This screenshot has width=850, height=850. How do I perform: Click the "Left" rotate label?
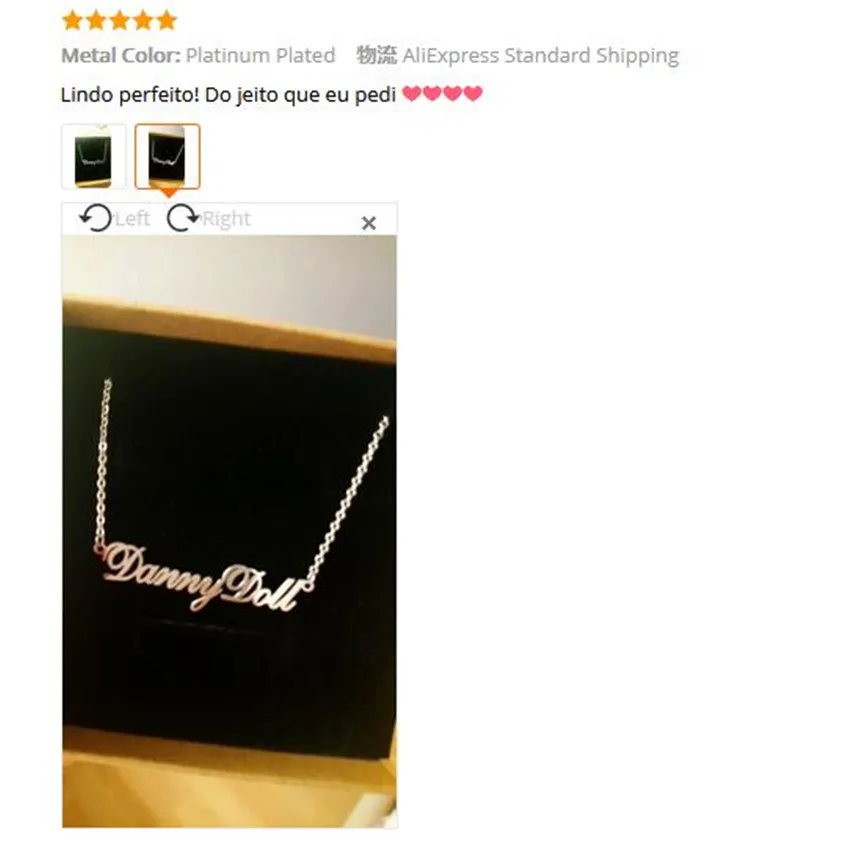pos(132,218)
